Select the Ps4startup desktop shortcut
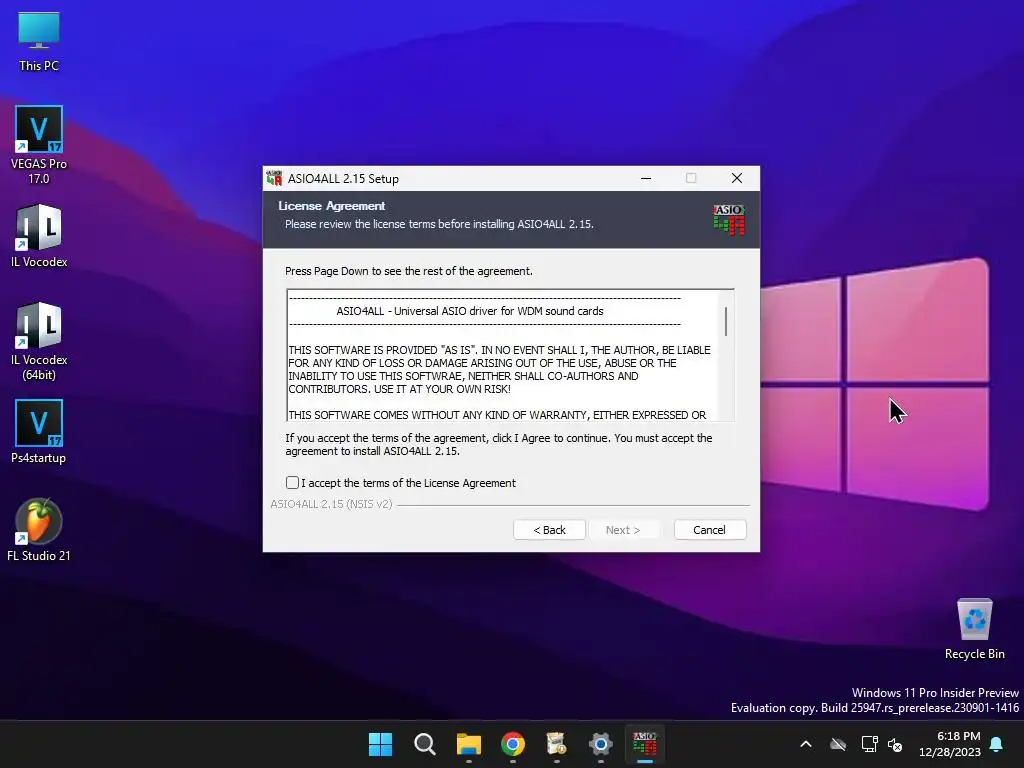This screenshot has width=1024, height=768. pyautogui.click(x=39, y=432)
